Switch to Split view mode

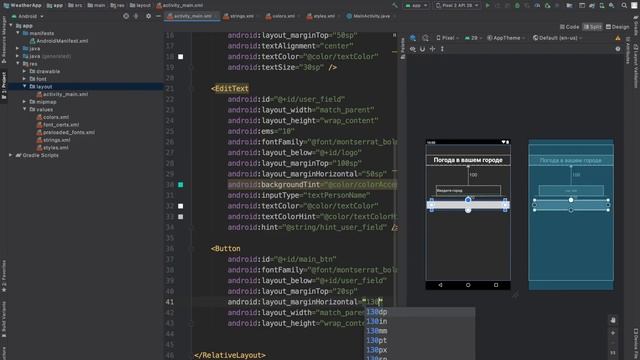click(593, 27)
